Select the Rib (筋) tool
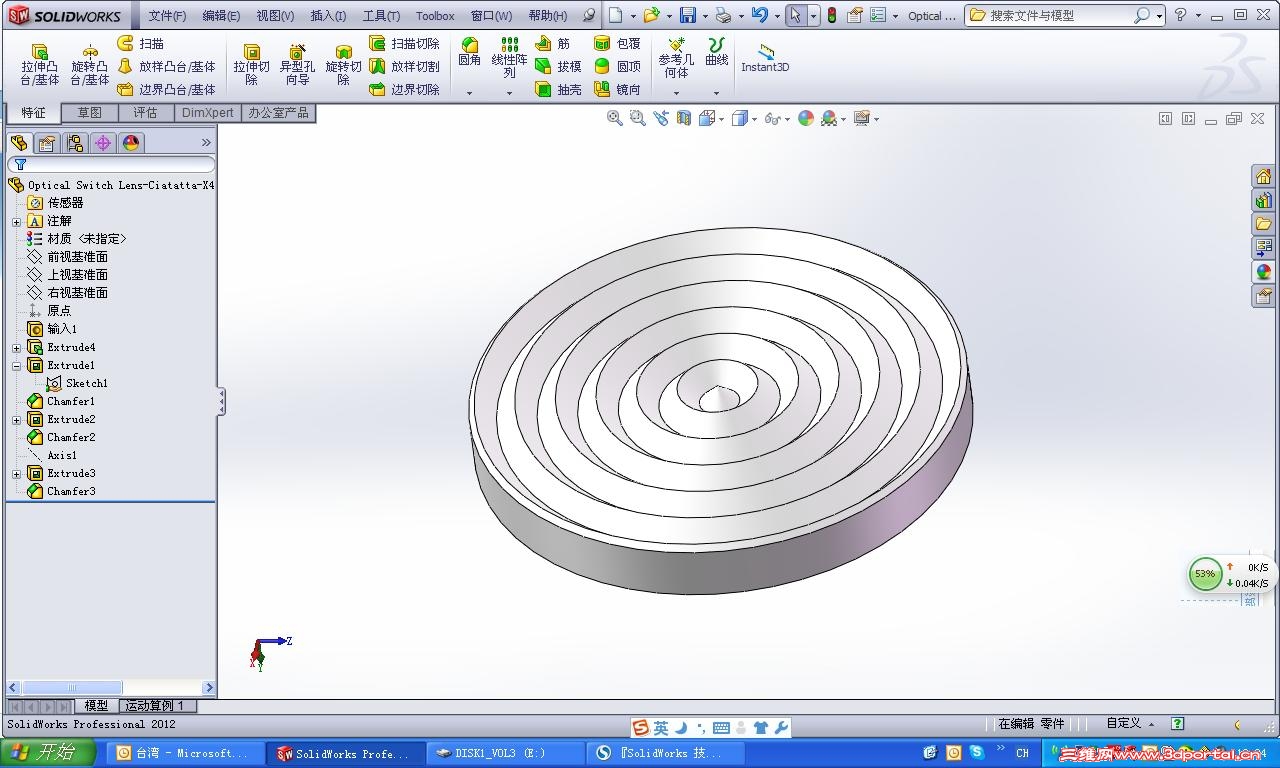This screenshot has height=768, width=1280. pos(553,43)
